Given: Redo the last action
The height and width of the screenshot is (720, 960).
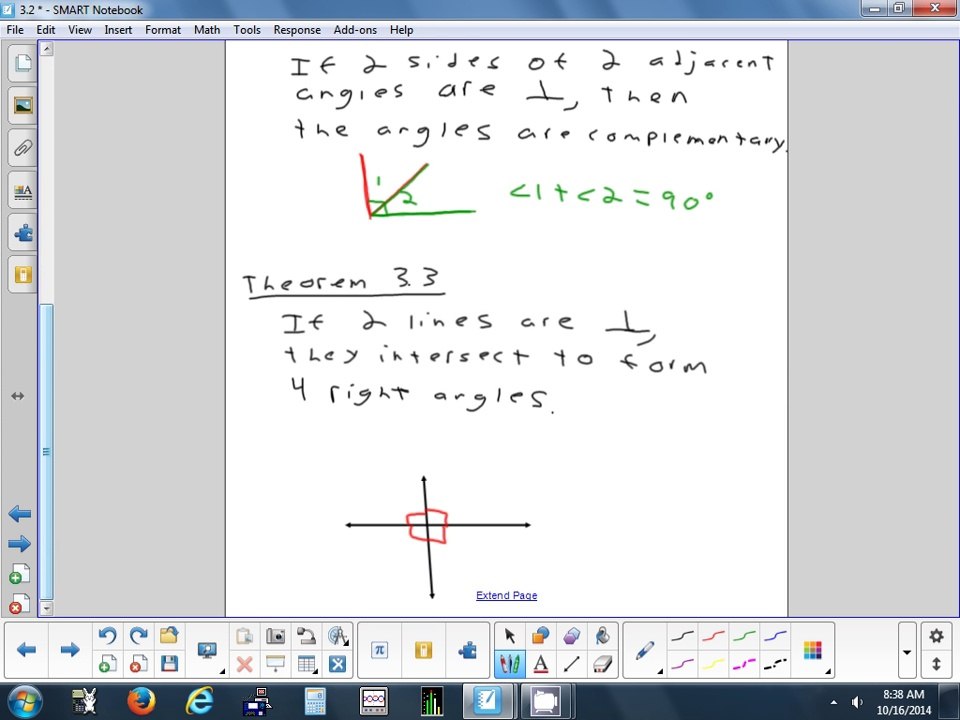Looking at the screenshot, I should (x=138, y=636).
